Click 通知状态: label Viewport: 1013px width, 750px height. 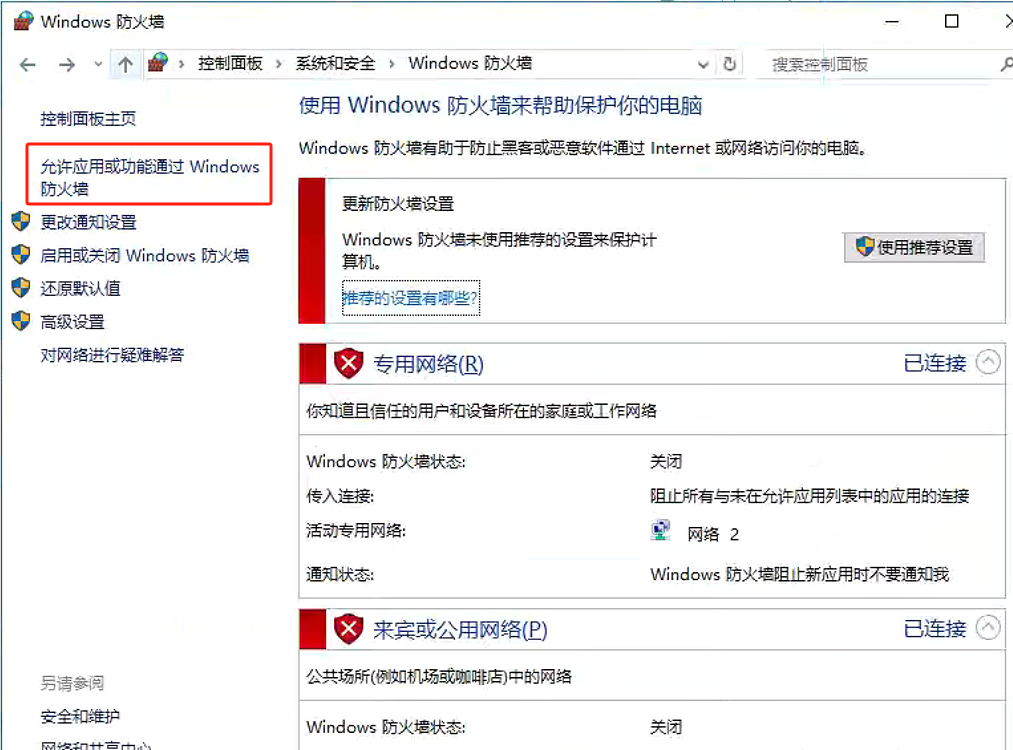pos(340,574)
